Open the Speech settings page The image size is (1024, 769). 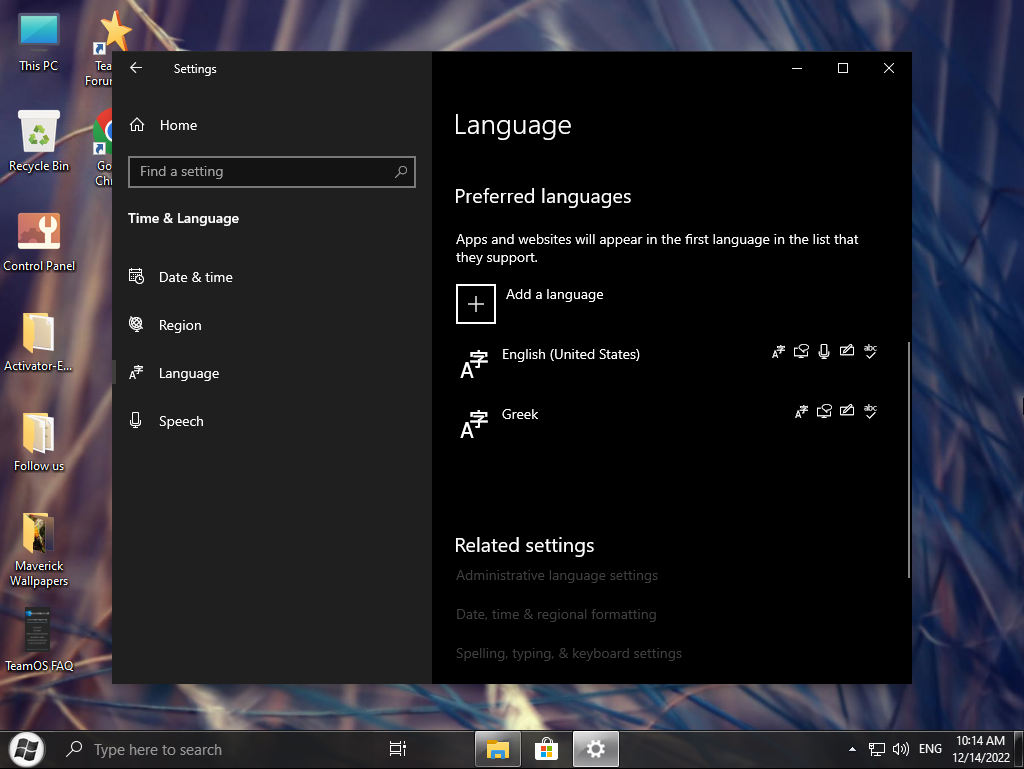(x=181, y=421)
